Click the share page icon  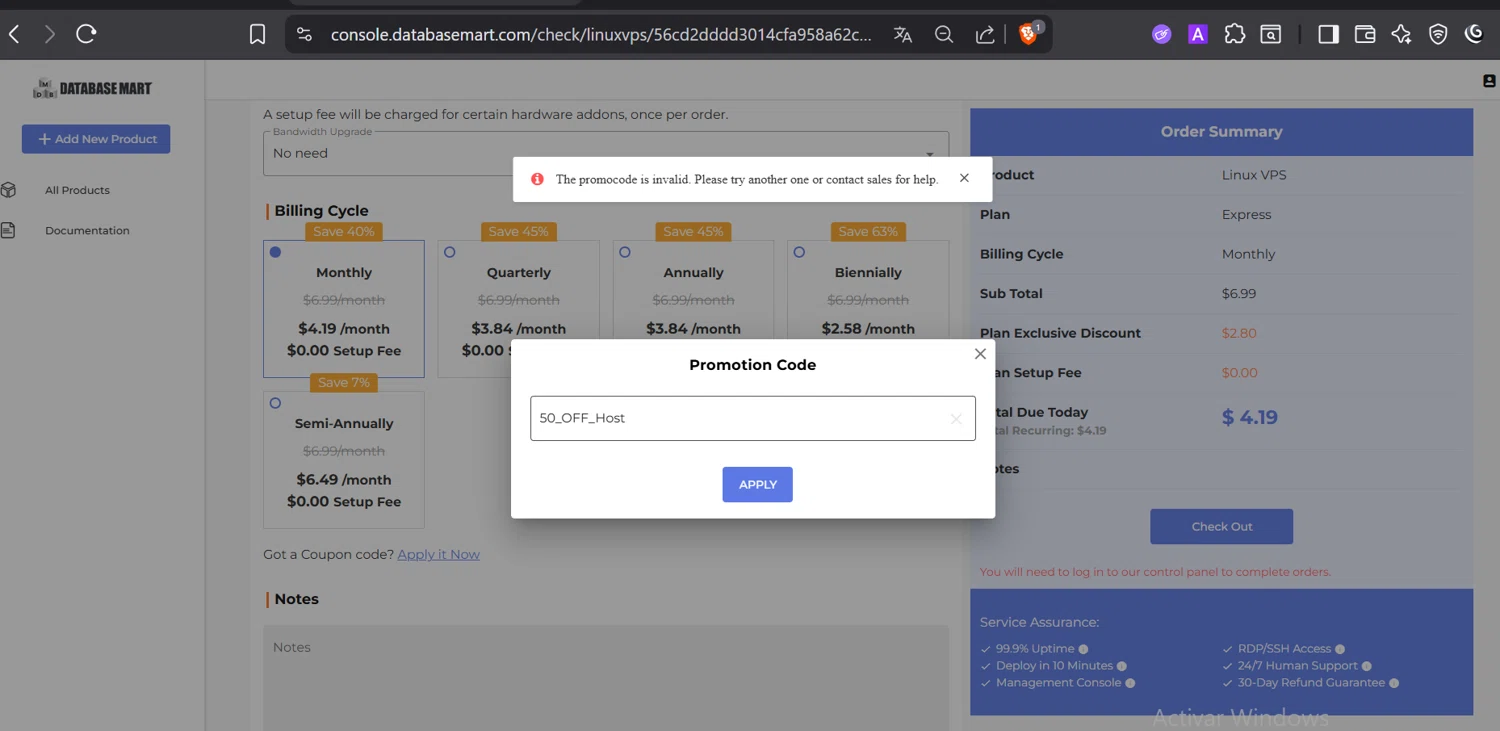(985, 34)
